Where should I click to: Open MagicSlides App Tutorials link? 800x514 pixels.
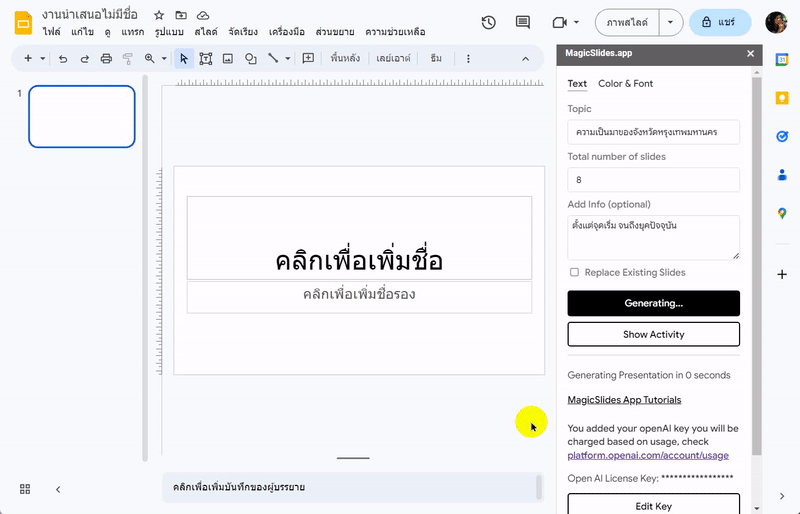coord(624,400)
